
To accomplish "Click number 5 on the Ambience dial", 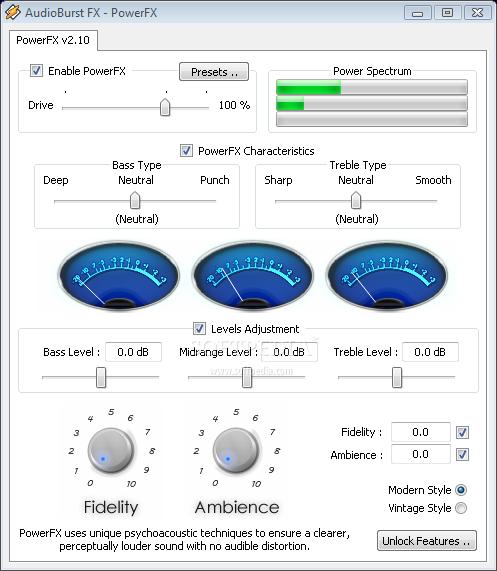I will click(236, 412).
